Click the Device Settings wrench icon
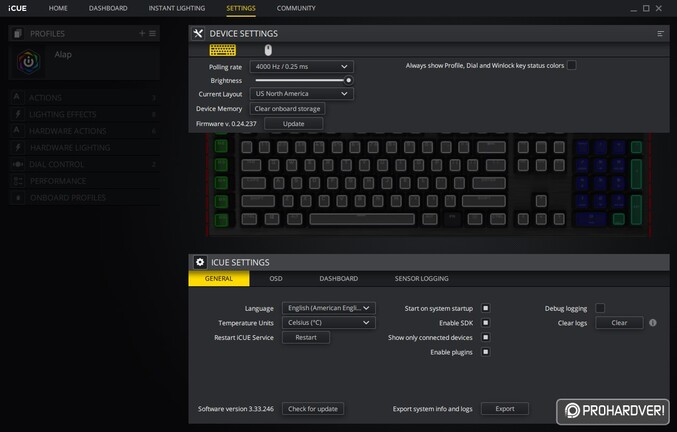This screenshot has height=432, width=677. pos(198,34)
